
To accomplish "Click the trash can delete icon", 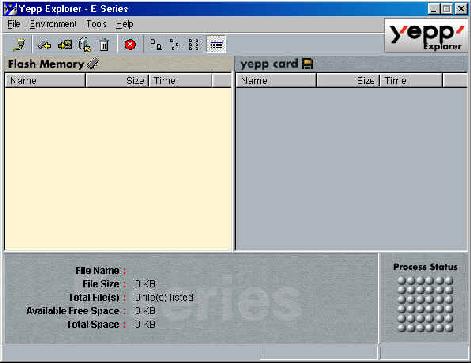I will pos(104,45).
